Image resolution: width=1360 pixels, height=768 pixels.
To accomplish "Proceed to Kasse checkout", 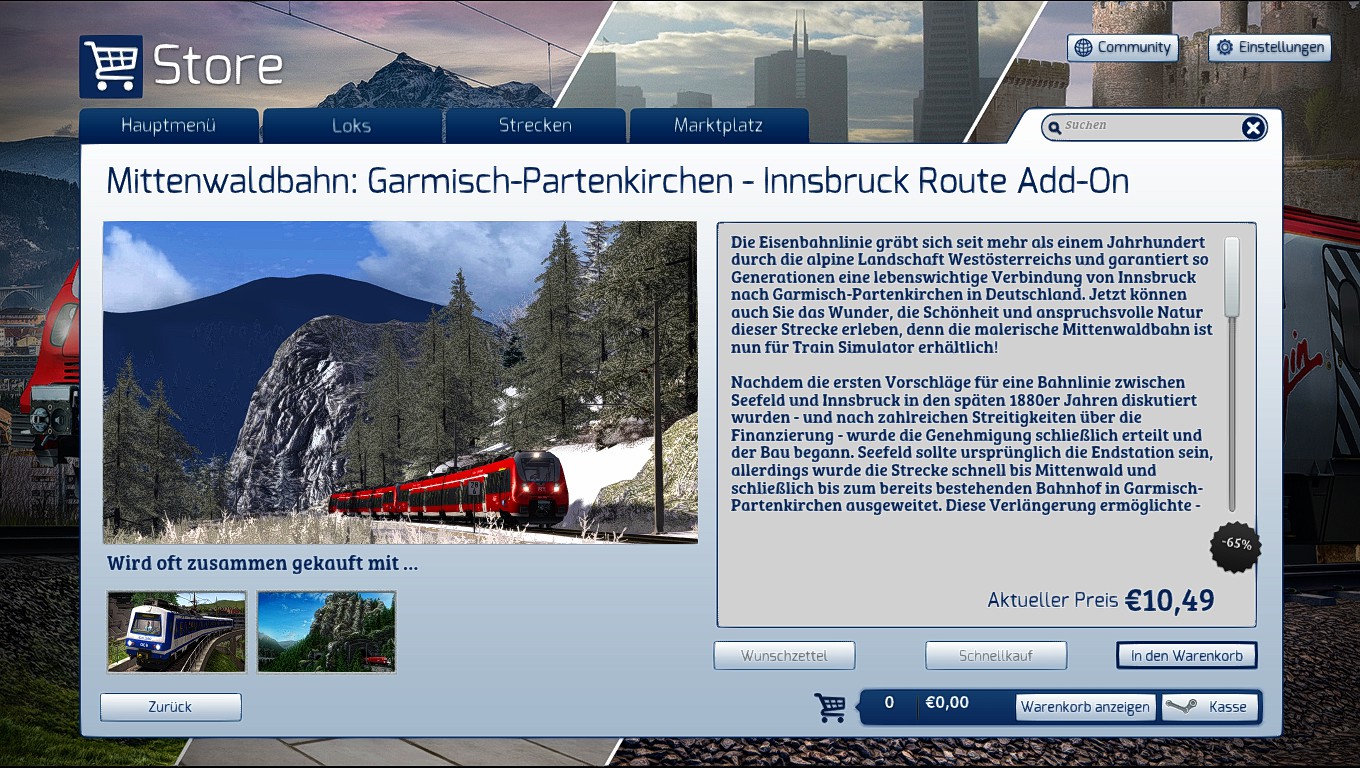I will point(1208,707).
